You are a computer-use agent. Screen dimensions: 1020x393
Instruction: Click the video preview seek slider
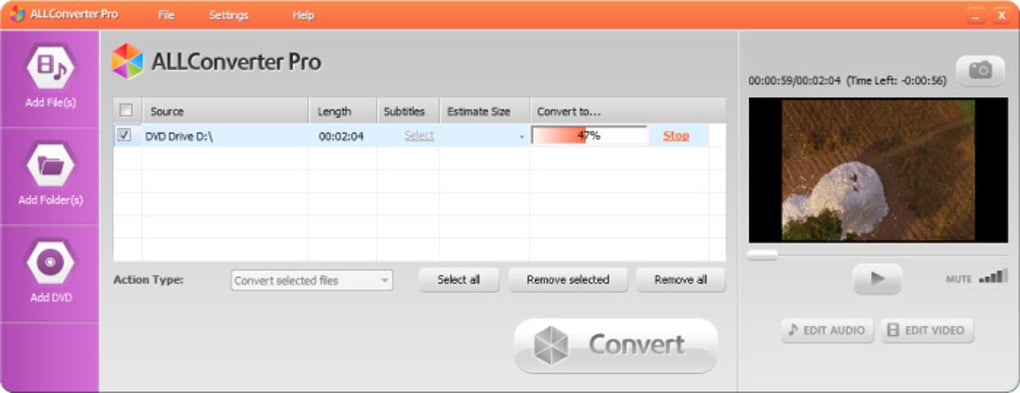pyautogui.click(x=878, y=254)
